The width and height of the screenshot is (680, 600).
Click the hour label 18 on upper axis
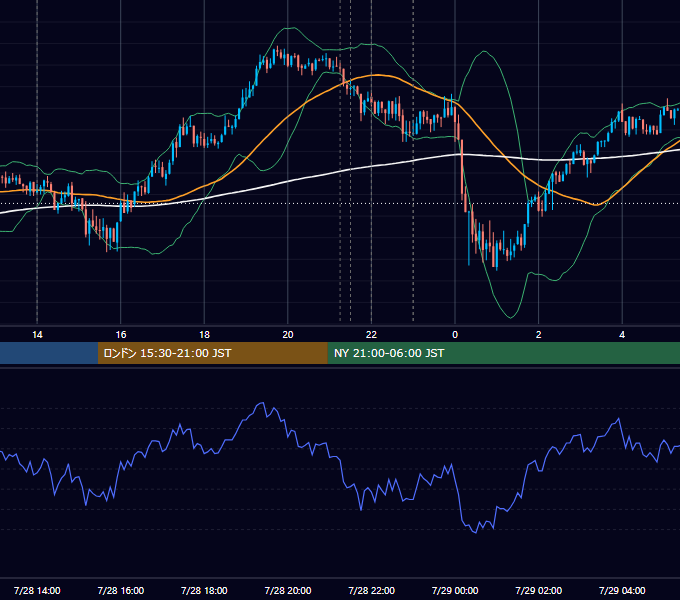204,335
